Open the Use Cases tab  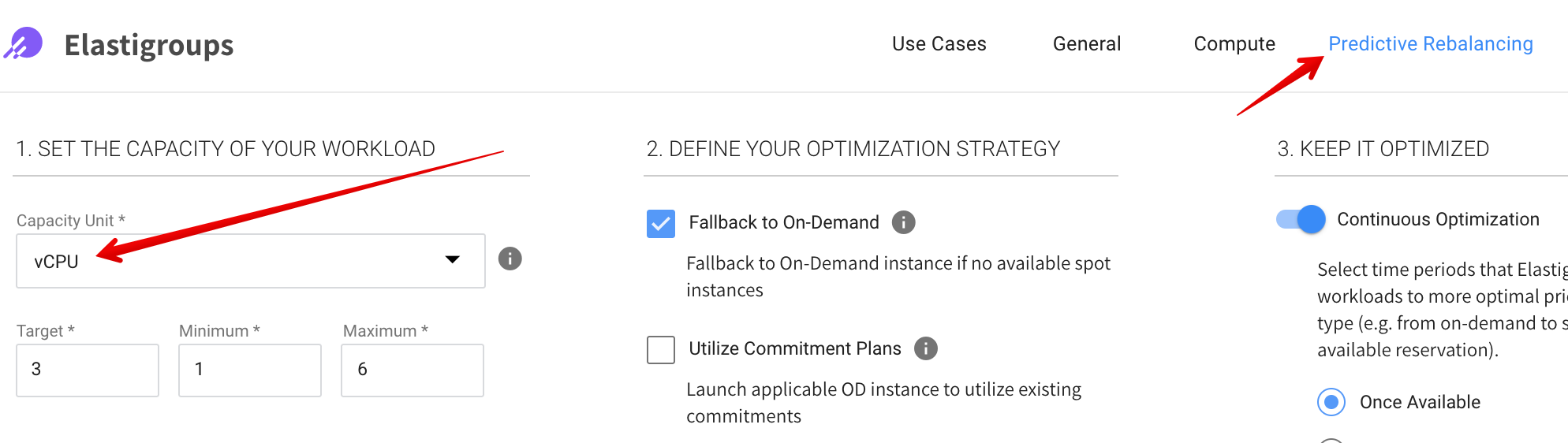[939, 44]
